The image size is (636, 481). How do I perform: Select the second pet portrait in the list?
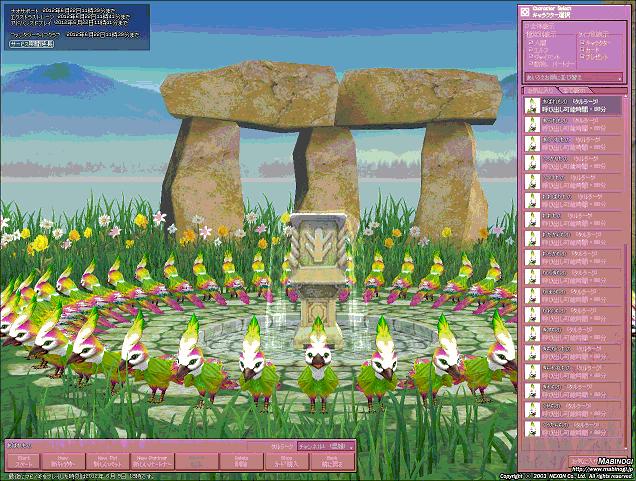[532, 125]
